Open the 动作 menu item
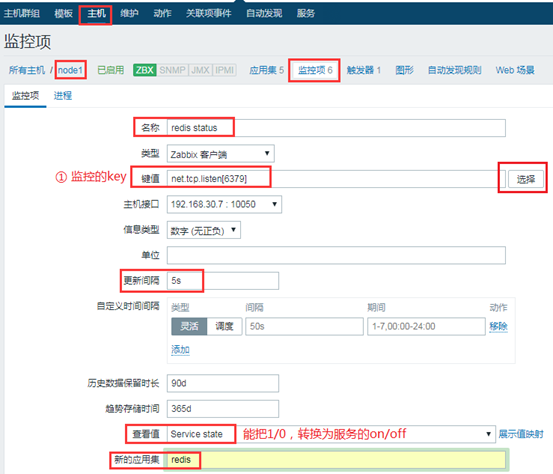 pos(162,13)
